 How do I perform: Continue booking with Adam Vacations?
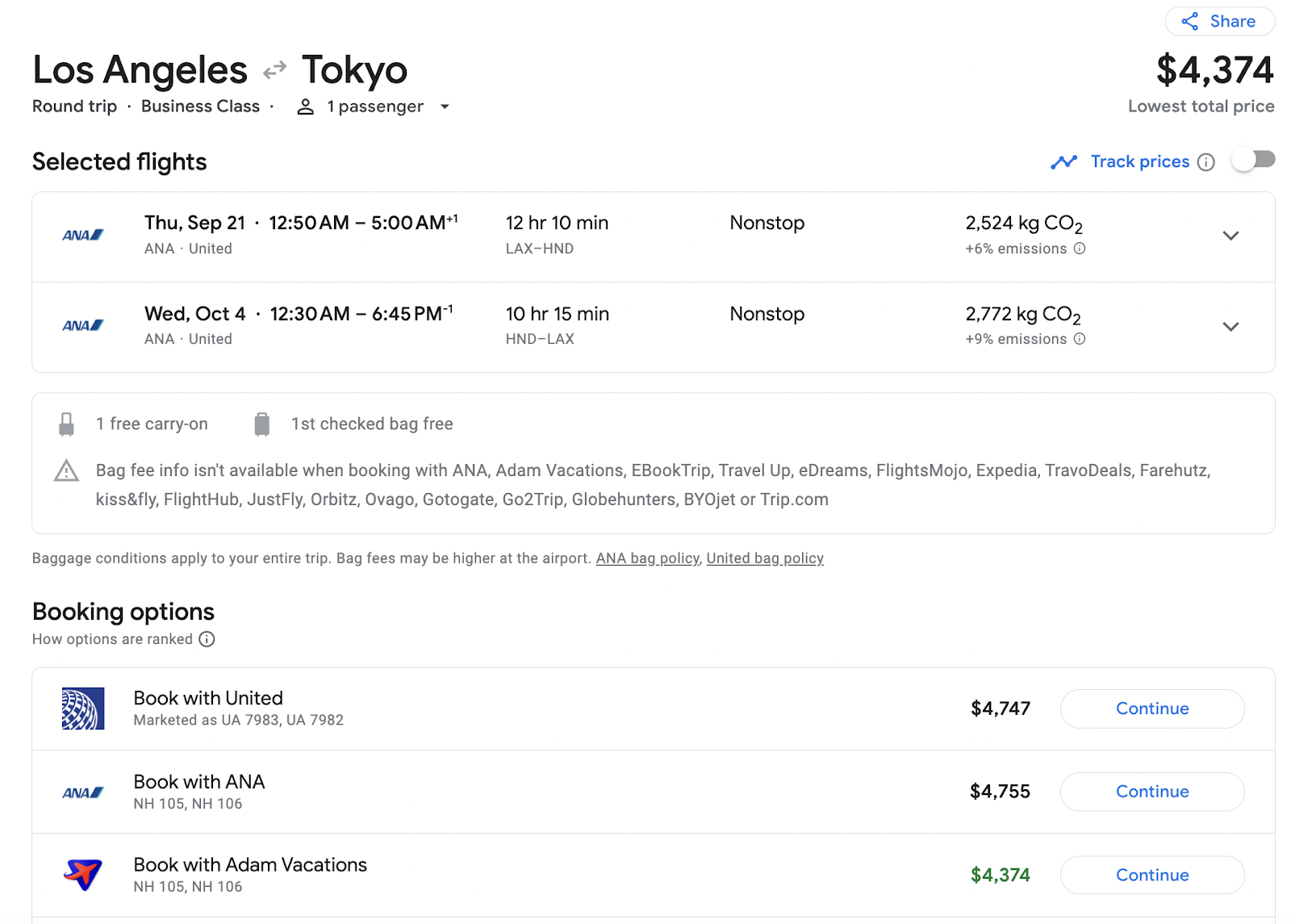coord(1152,875)
